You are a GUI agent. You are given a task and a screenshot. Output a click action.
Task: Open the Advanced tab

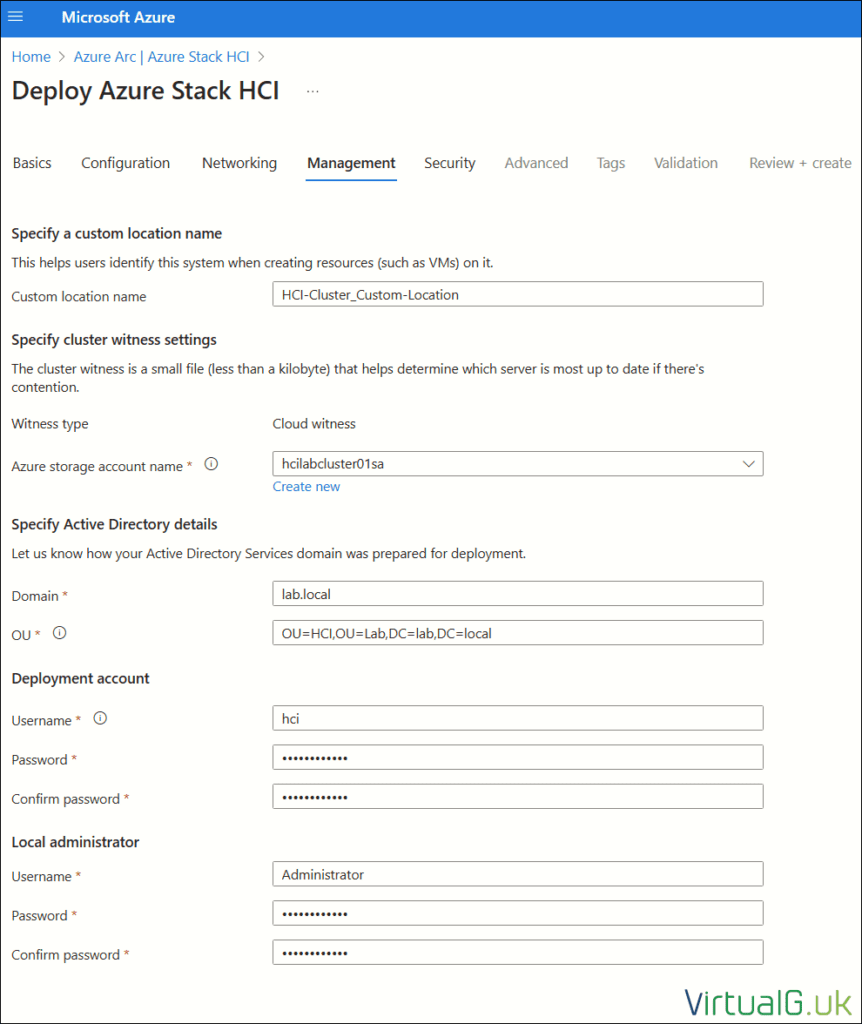[x=536, y=163]
